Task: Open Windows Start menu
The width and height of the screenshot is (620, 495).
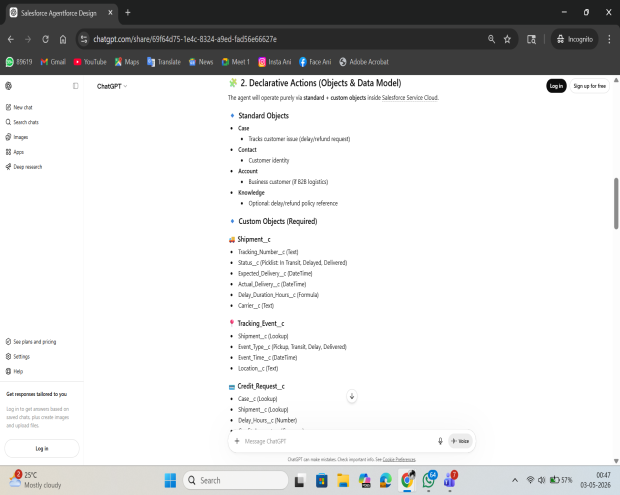Action: point(170,480)
